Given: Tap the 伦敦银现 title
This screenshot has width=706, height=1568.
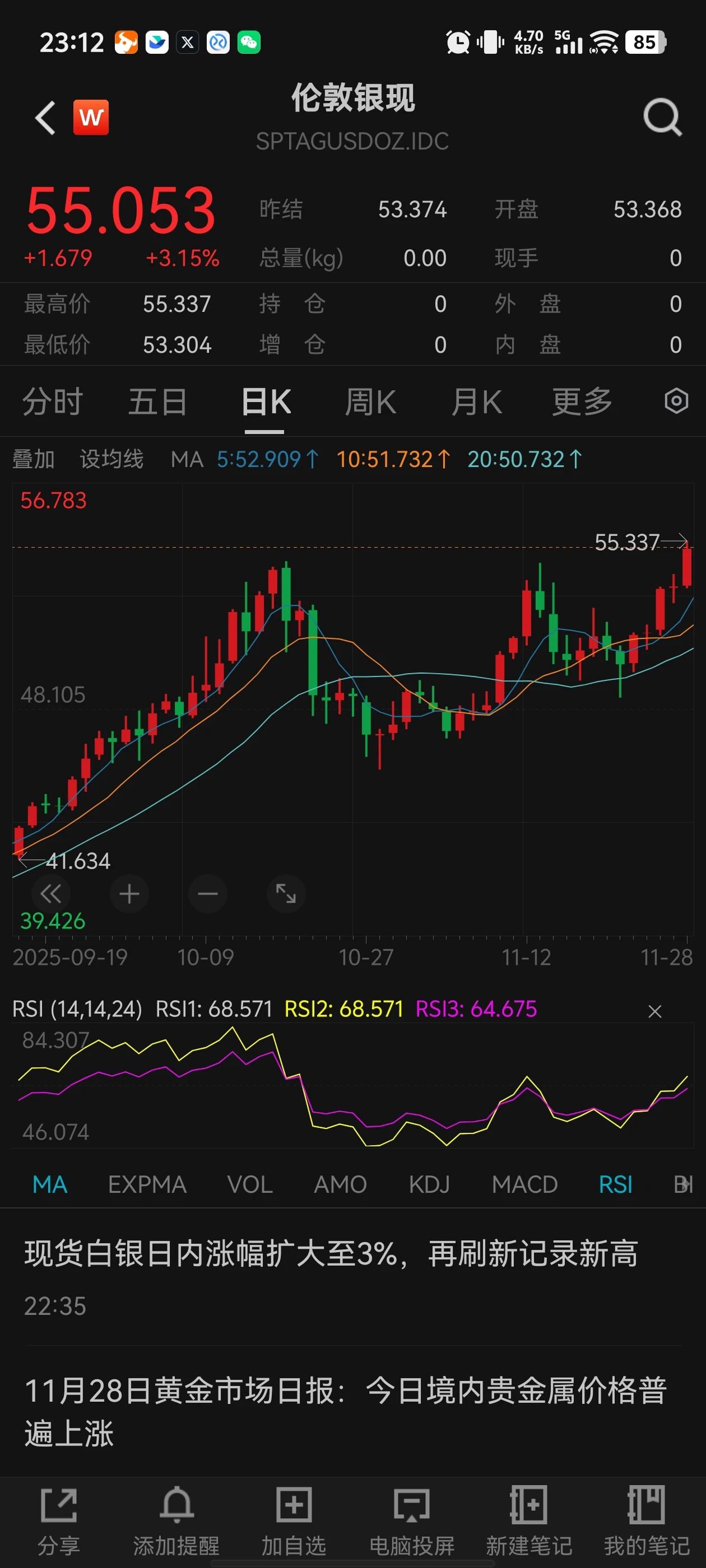Looking at the screenshot, I should click(x=352, y=98).
